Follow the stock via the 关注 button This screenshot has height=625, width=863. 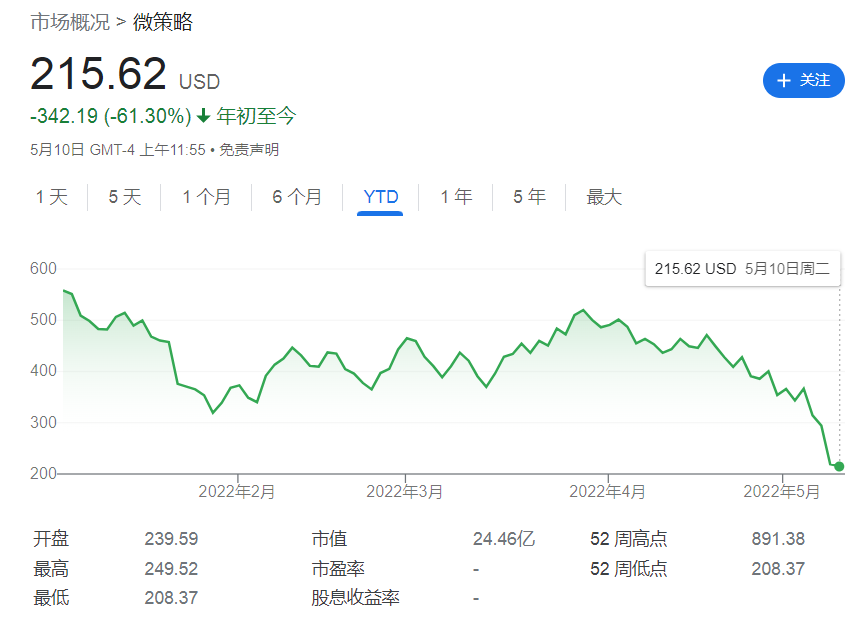pyautogui.click(x=803, y=81)
